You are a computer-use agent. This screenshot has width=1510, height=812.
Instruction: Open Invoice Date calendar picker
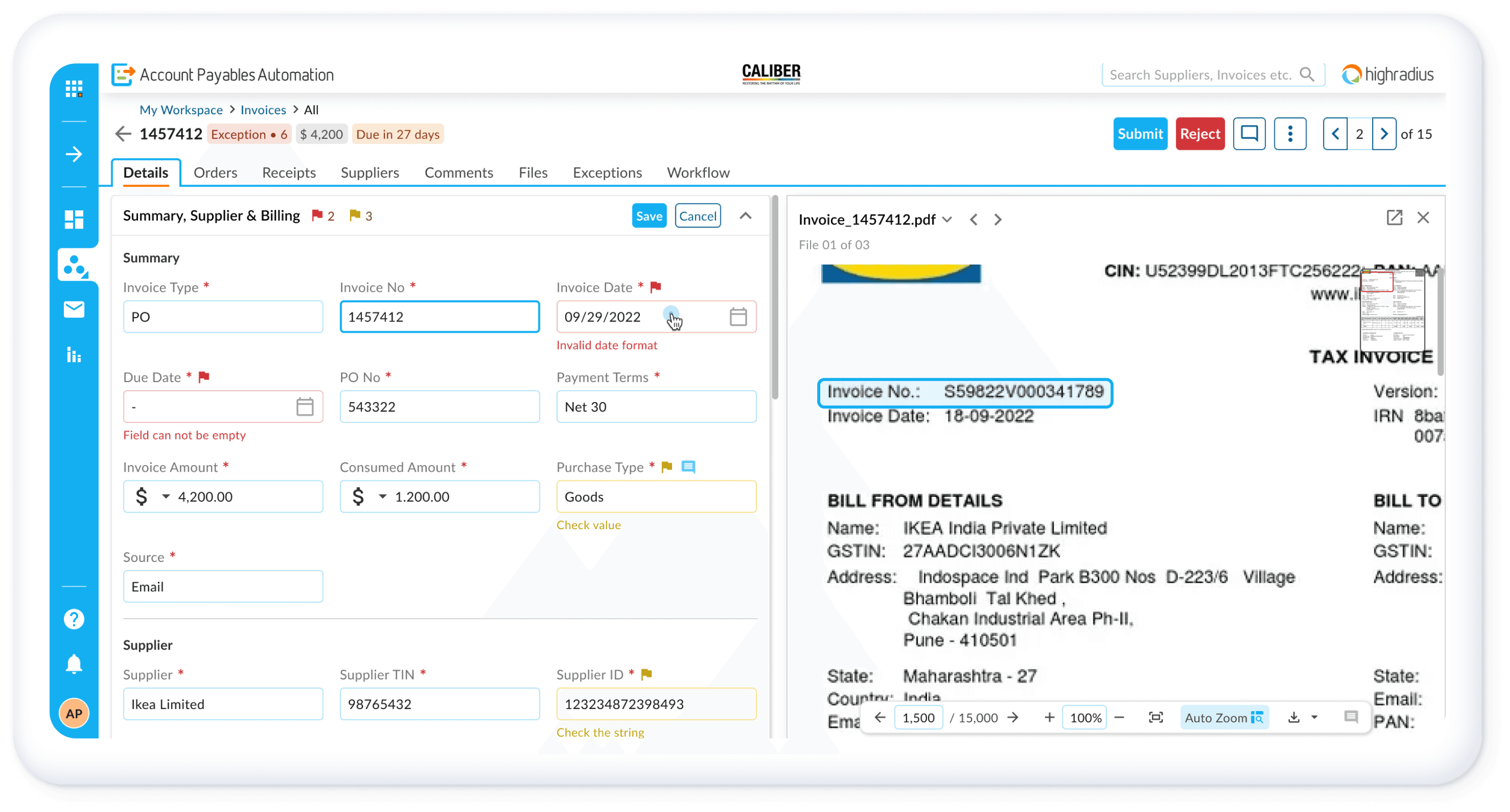point(738,316)
